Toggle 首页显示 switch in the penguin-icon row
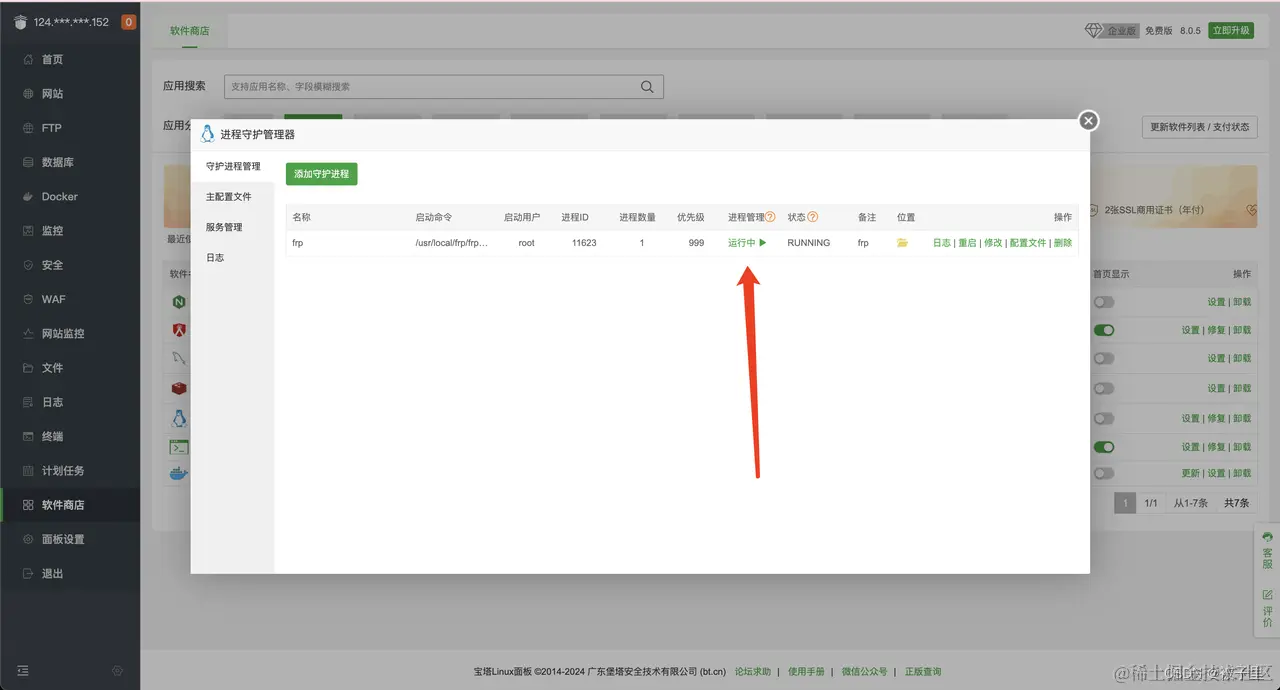 [1104, 418]
